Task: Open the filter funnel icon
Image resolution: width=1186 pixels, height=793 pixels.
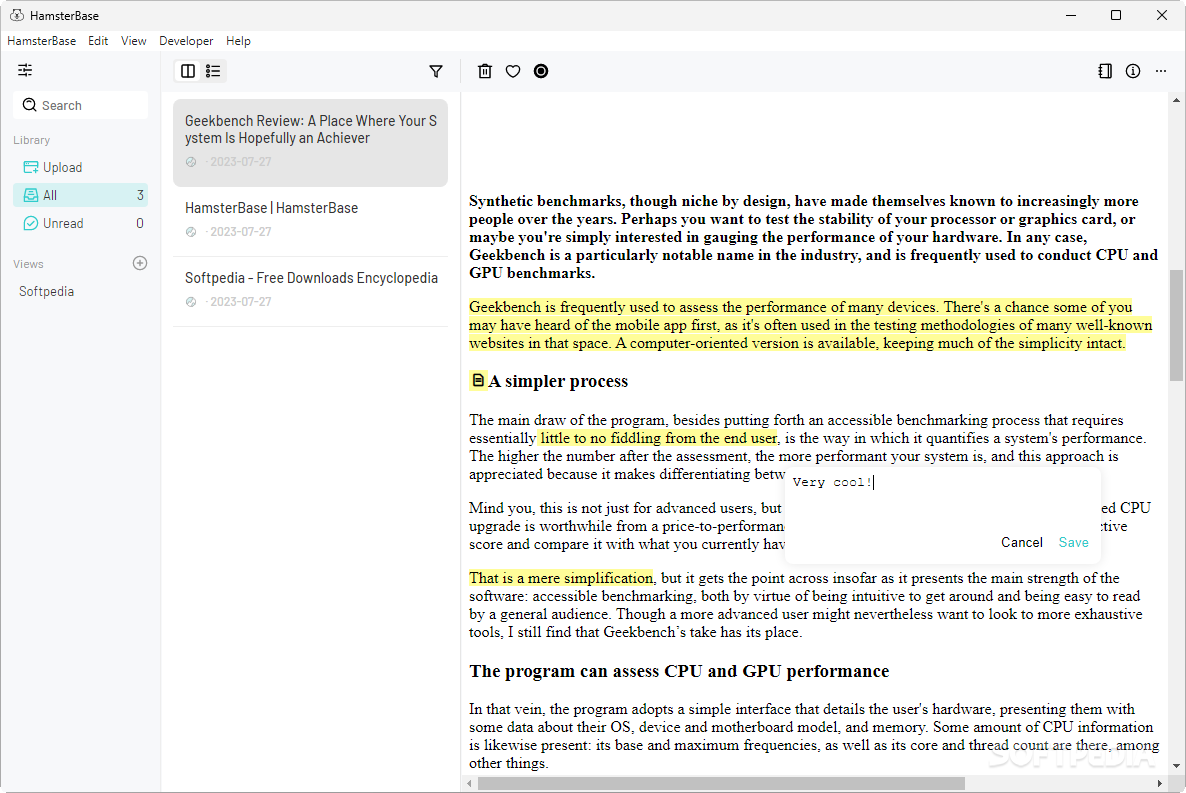Action: click(436, 71)
